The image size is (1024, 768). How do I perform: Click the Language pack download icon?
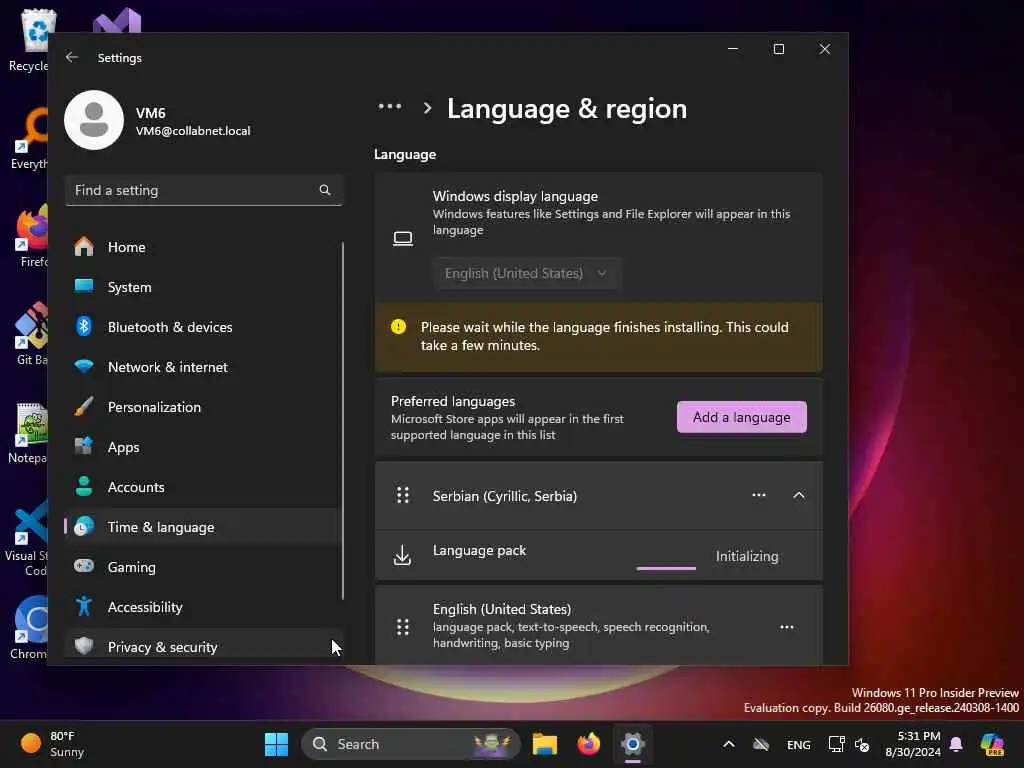click(402, 555)
